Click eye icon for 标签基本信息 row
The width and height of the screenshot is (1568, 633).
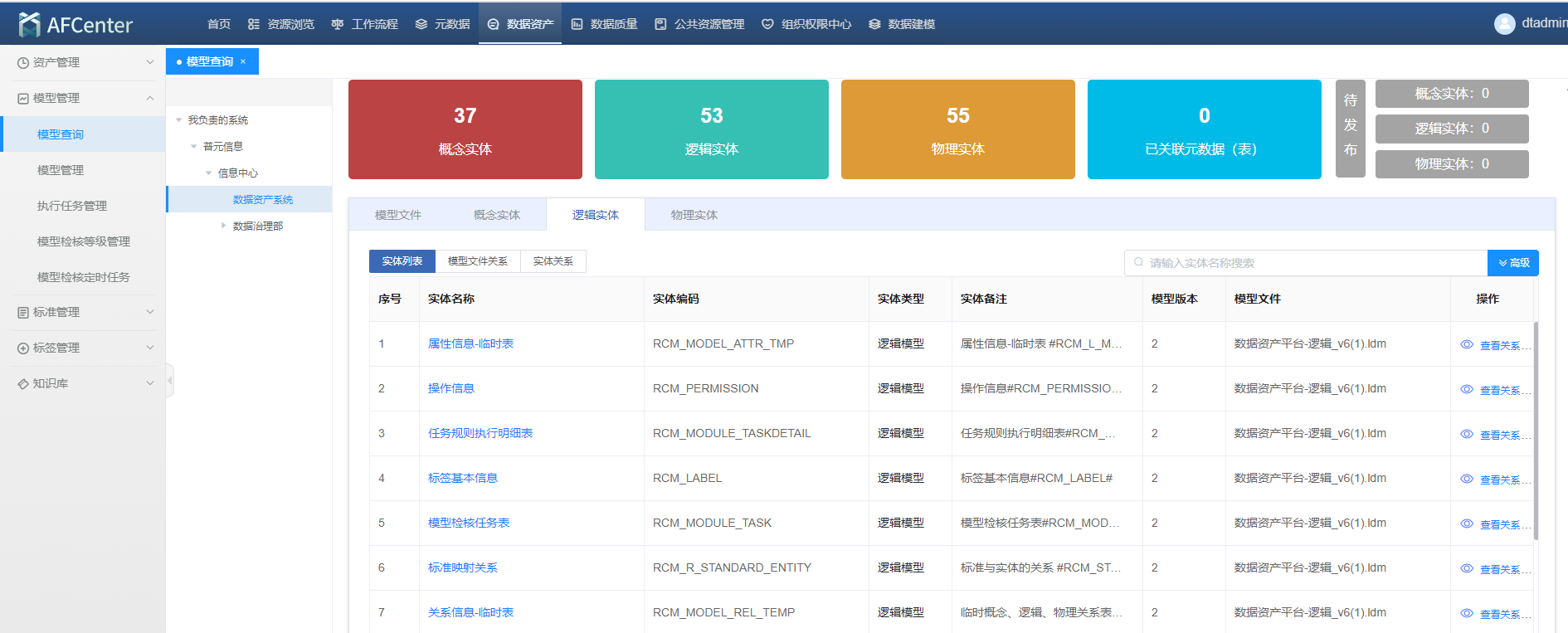pyautogui.click(x=1467, y=480)
